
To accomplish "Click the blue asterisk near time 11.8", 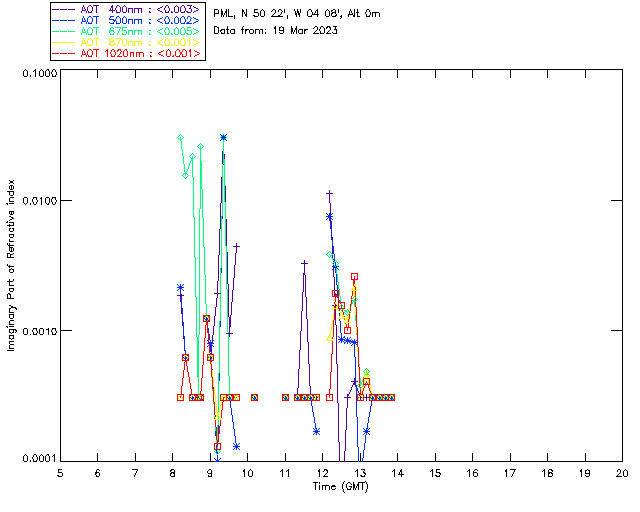I will [x=316, y=432].
